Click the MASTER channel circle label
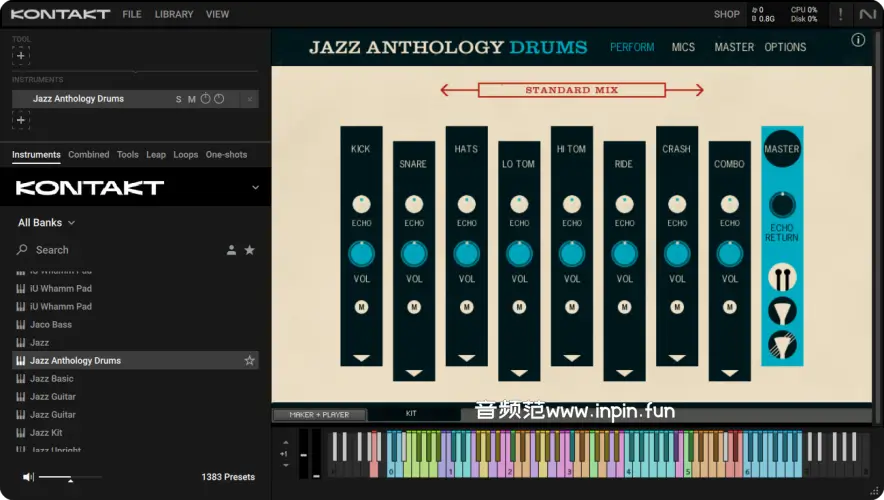The width and height of the screenshot is (884, 500). [x=781, y=149]
